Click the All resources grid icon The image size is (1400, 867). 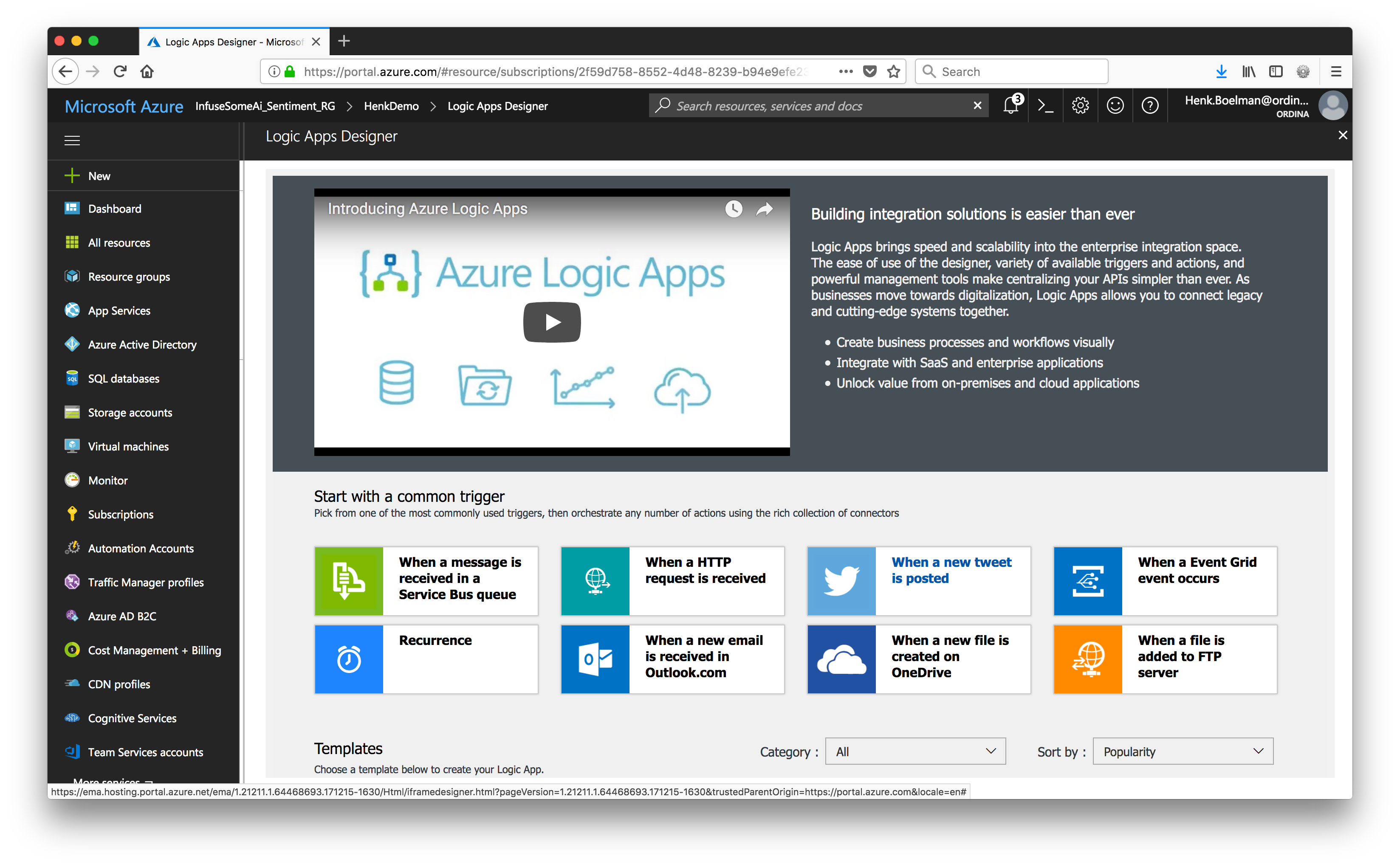tap(72, 242)
